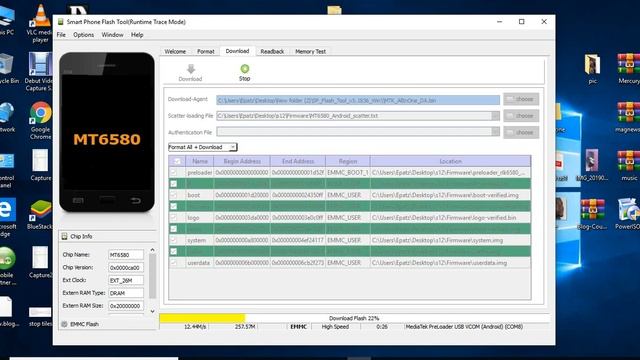
Task: Switch to the Format tab
Action: point(205,51)
